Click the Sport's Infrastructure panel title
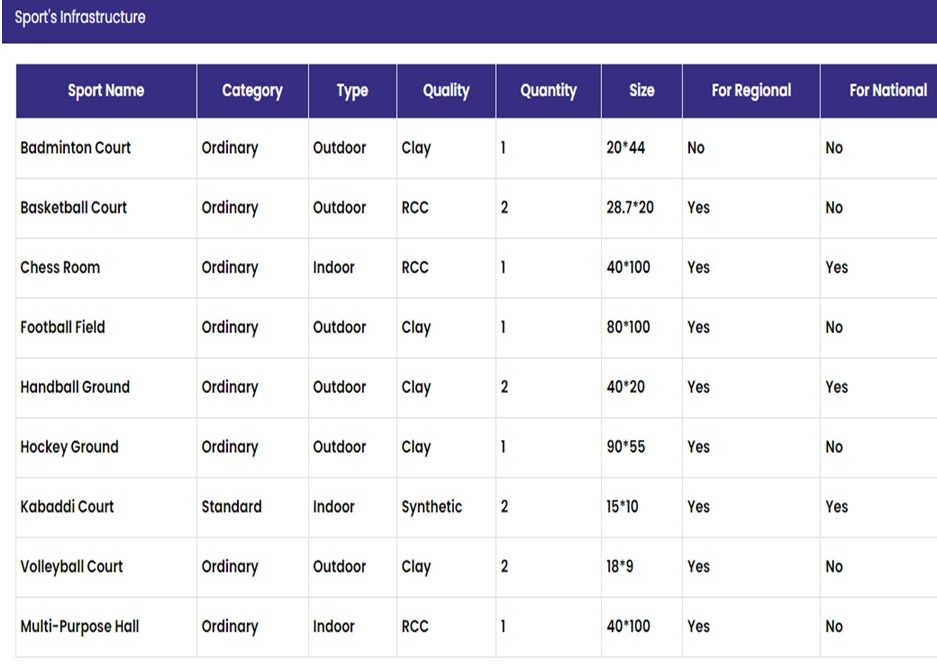The height and width of the screenshot is (666, 937). coord(80,17)
